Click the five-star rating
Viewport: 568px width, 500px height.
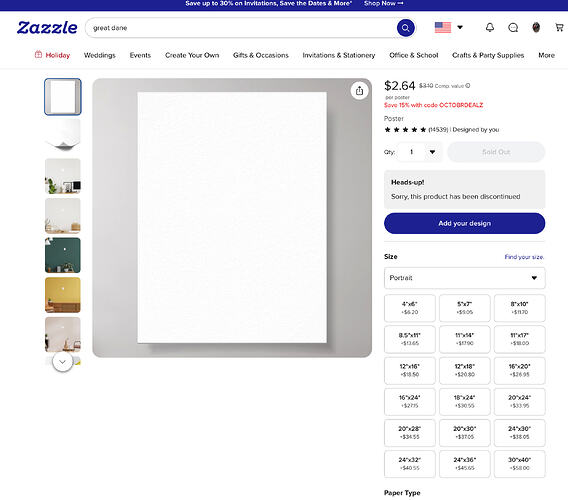click(x=405, y=129)
